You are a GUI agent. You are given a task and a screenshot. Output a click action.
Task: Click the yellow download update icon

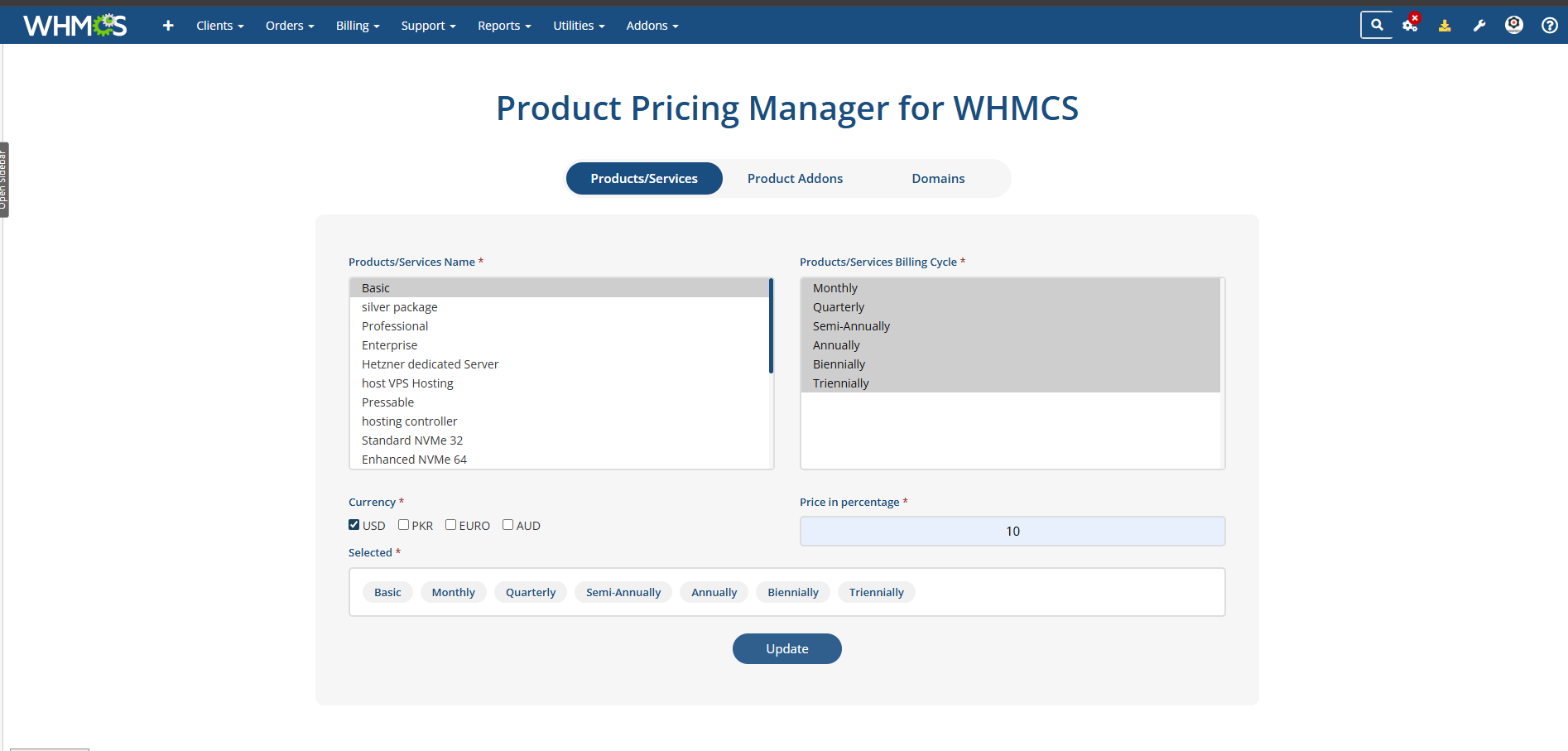coord(1445,26)
